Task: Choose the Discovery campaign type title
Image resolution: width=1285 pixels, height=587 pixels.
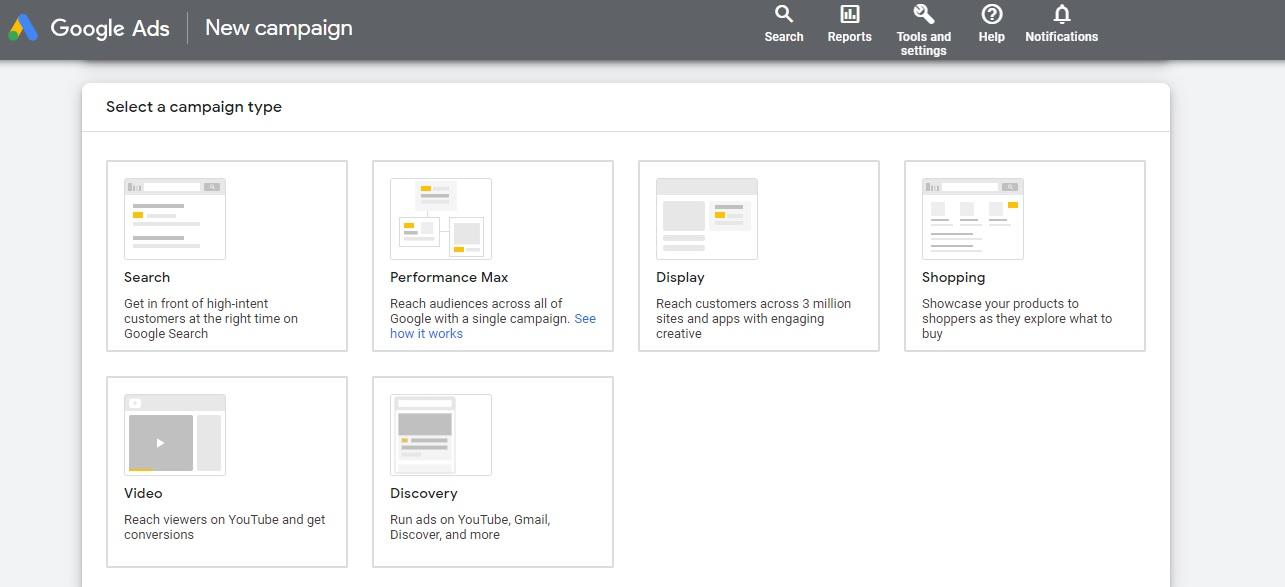Action: [x=423, y=493]
